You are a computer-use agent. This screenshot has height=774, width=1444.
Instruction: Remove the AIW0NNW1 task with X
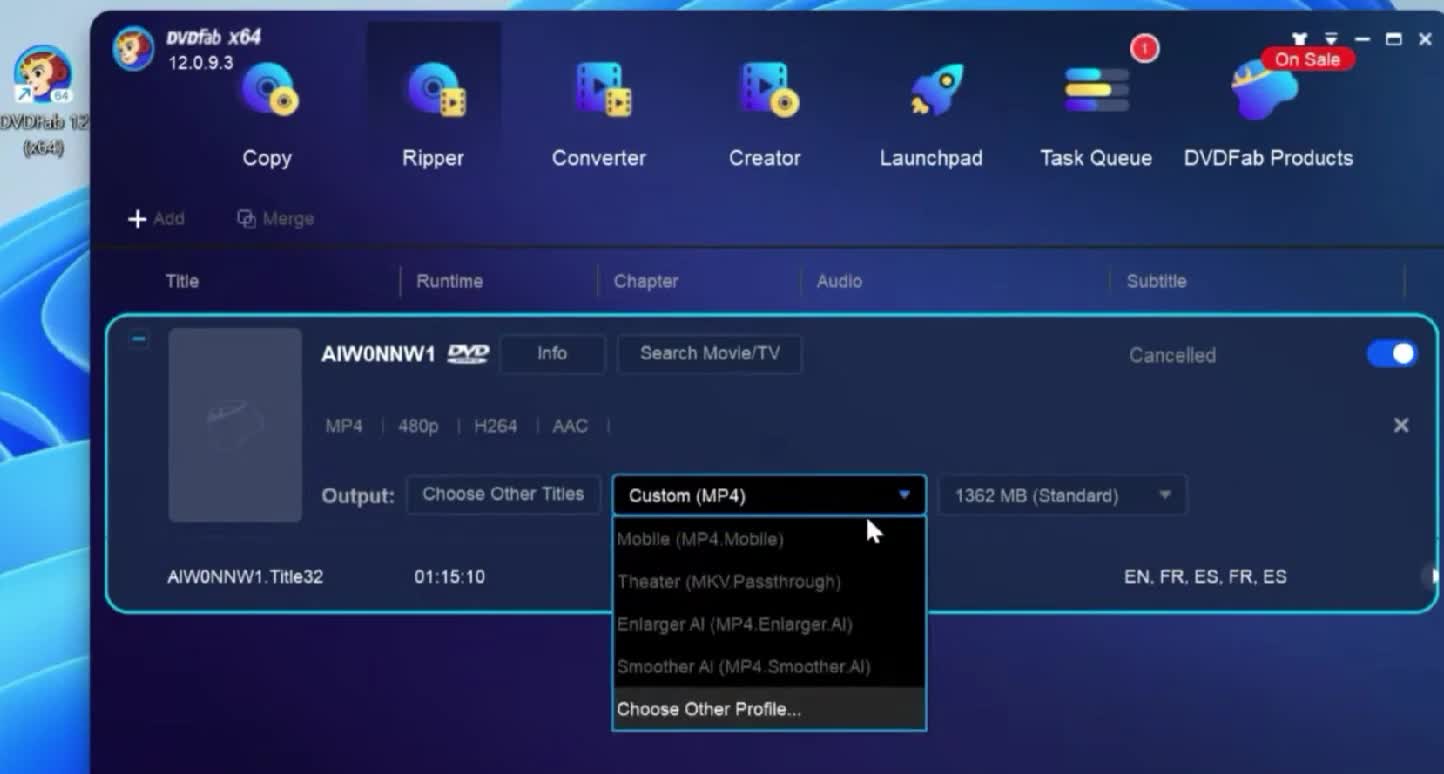coord(1401,426)
